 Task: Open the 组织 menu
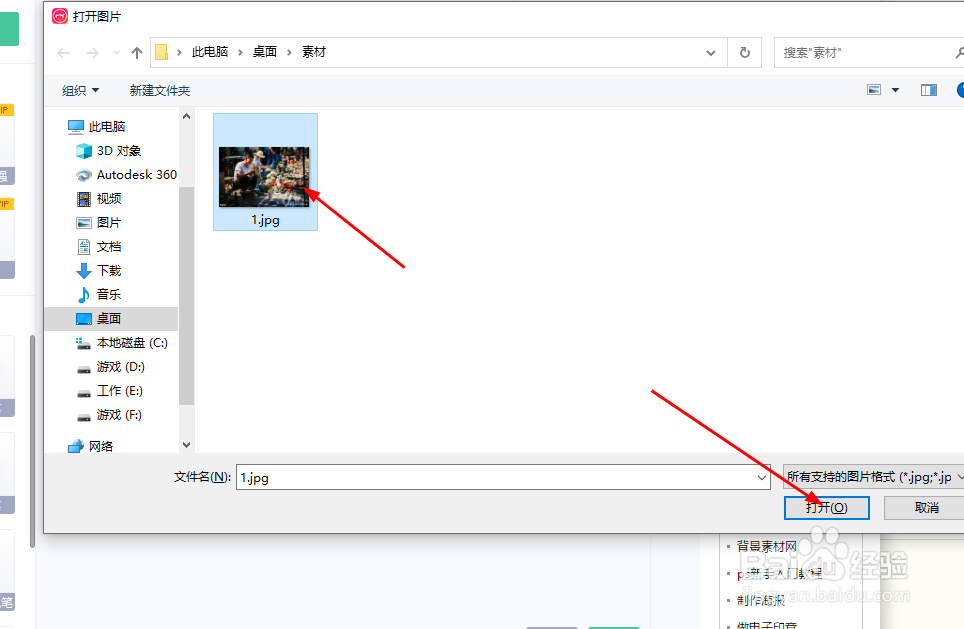click(x=81, y=90)
